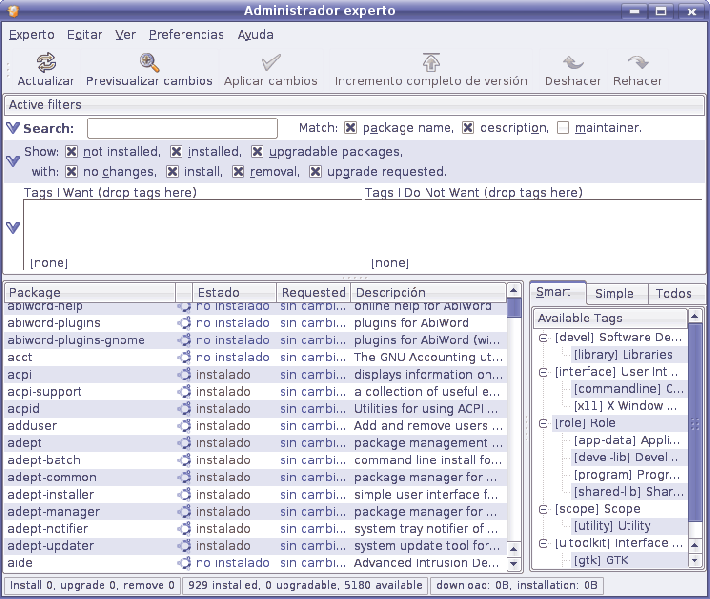Click the Deshacer undo arrow icon
The image size is (710, 599).
[x=573, y=63]
